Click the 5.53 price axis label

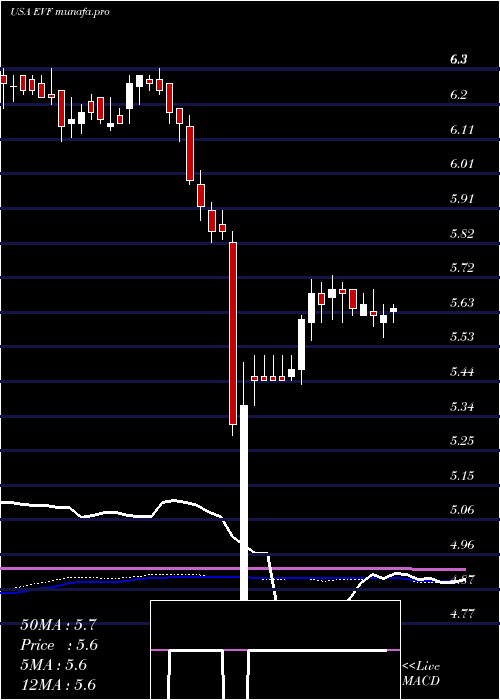[x=462, y=337]
